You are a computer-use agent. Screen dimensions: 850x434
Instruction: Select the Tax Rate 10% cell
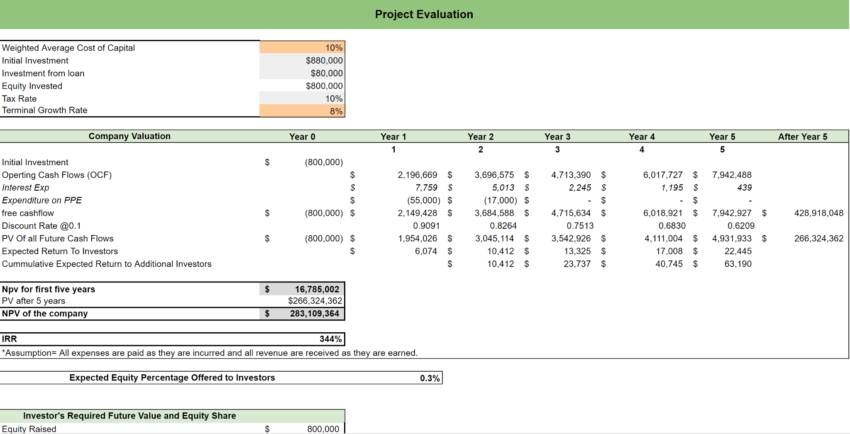(x=302, y=98)
